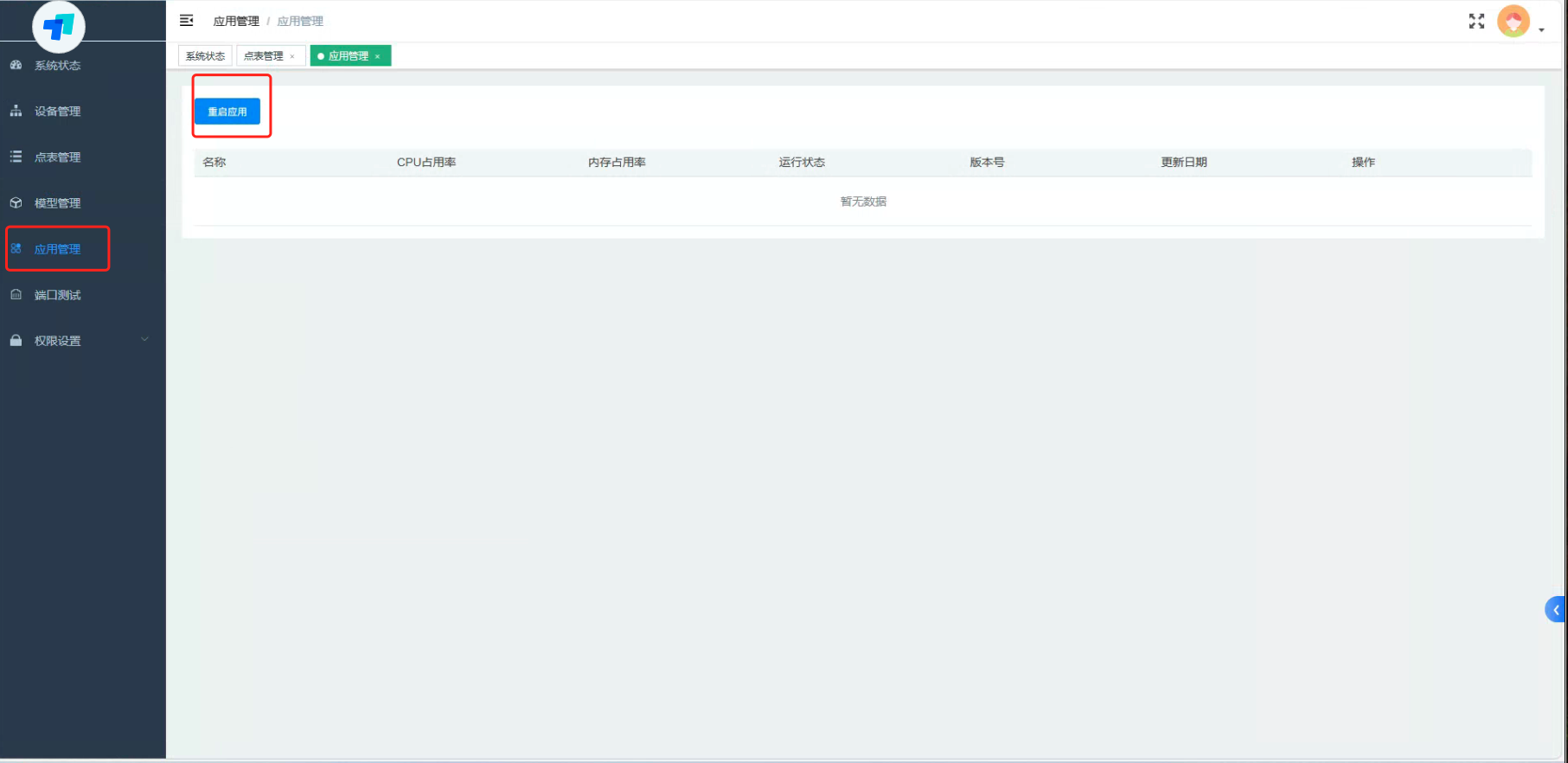Close the 点表管理 tab
This screenshot has height=763, width=1568.
(292, 56)
